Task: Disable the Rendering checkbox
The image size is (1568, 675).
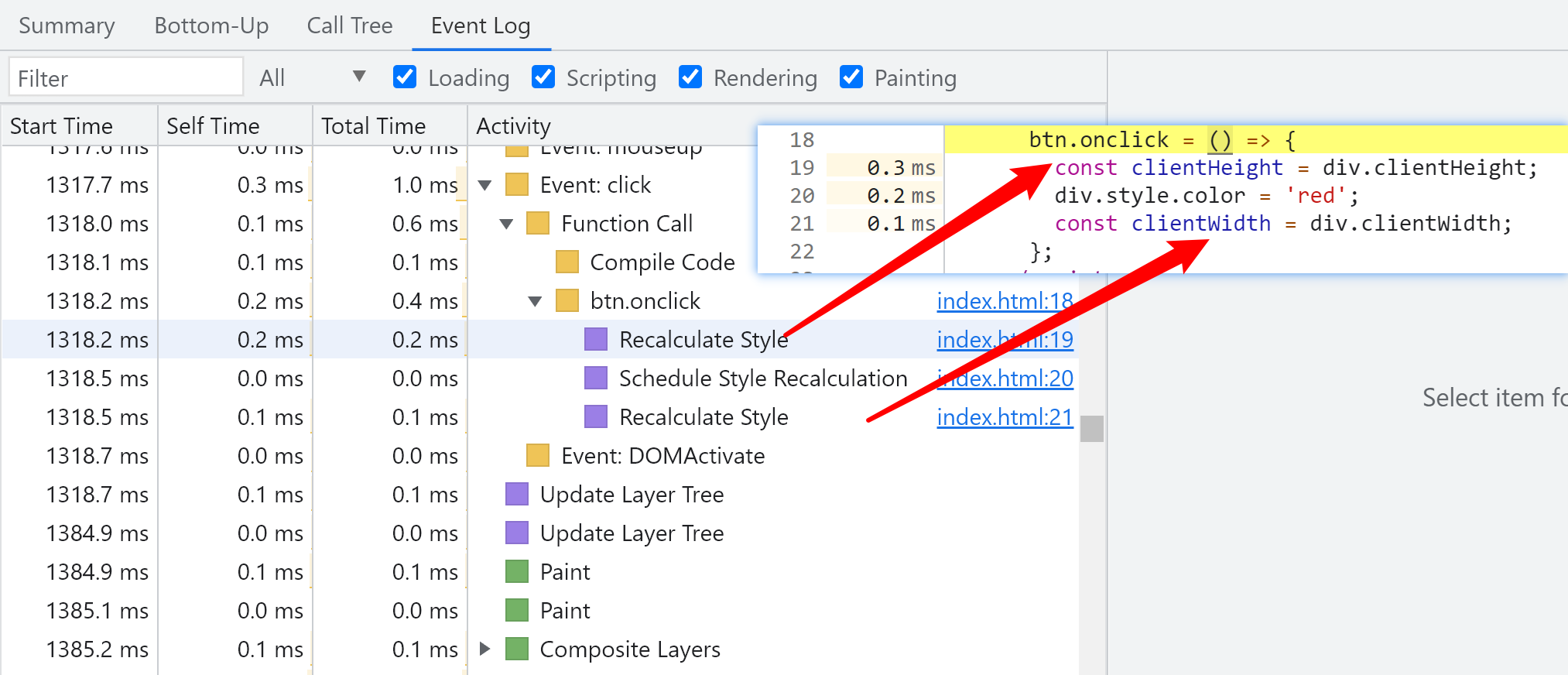Action: click(x=690, y=77)
